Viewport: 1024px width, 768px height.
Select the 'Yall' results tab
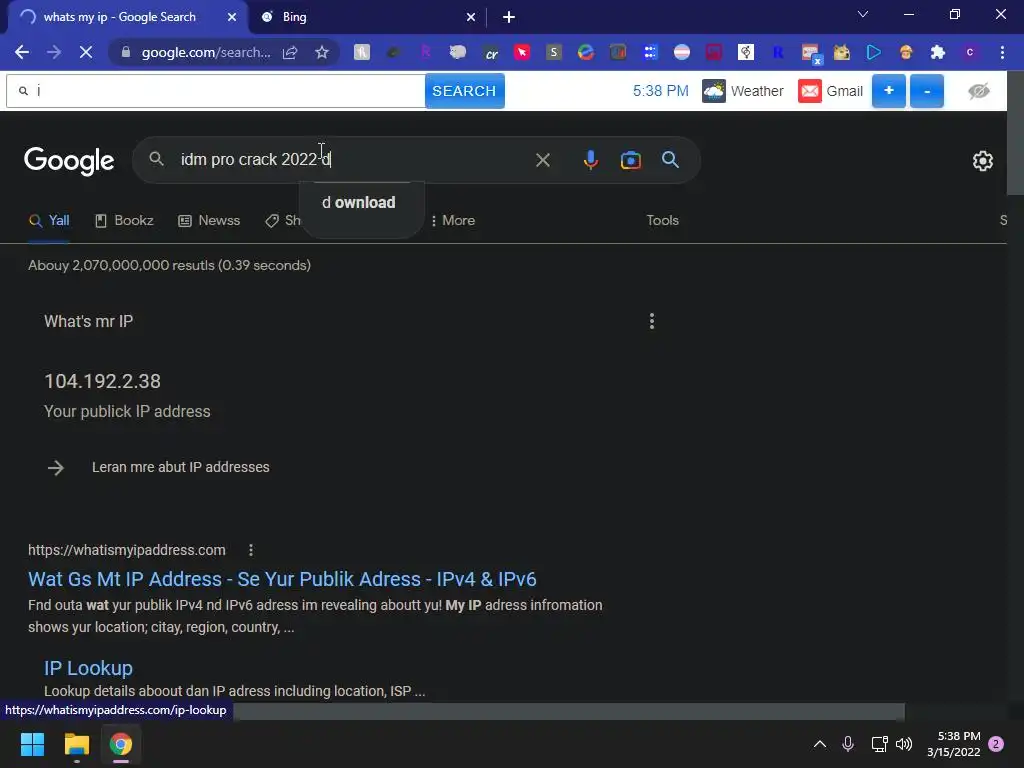coord(49,221)
